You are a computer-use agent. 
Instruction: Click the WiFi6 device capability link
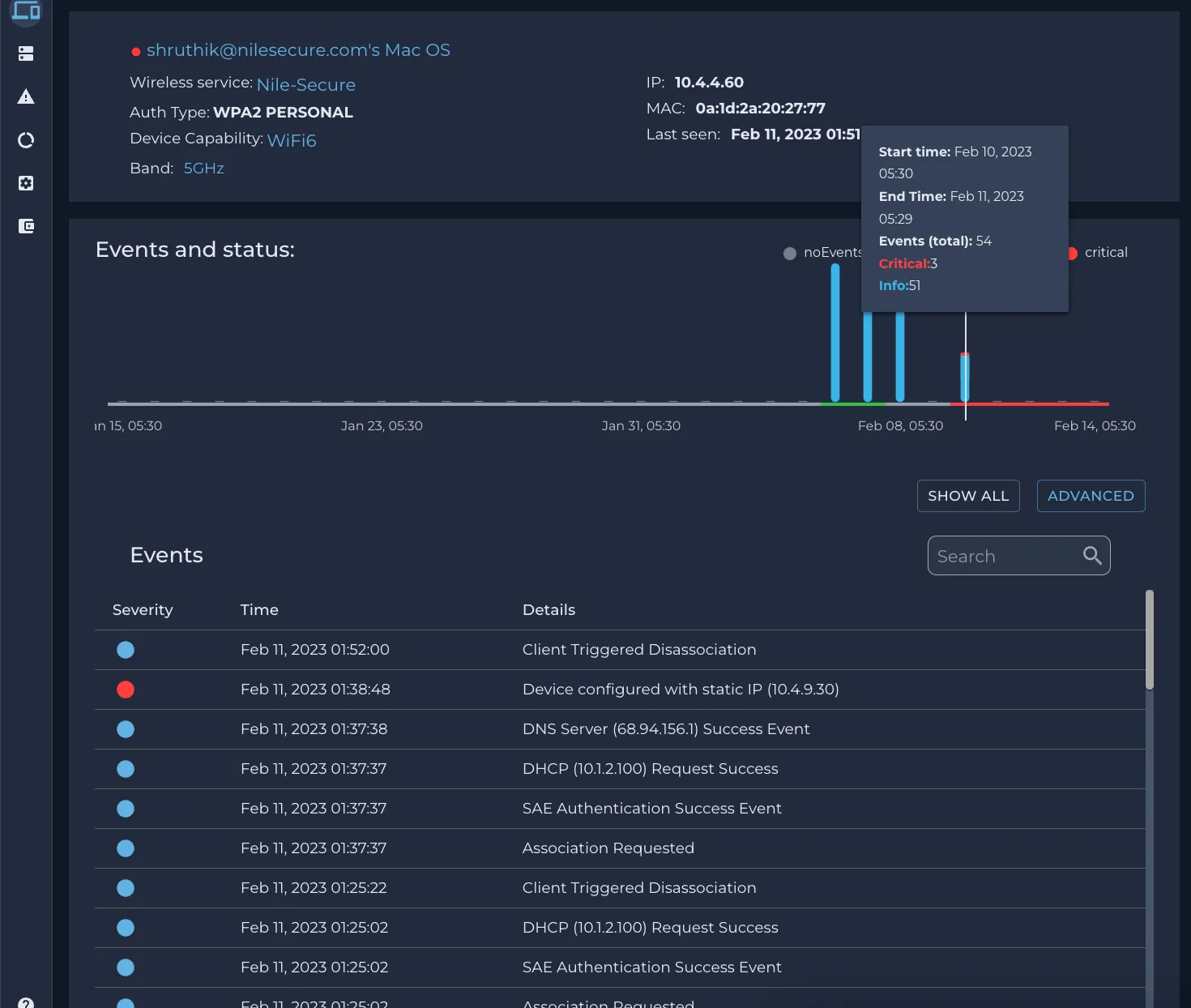click(x=292, y=140)
